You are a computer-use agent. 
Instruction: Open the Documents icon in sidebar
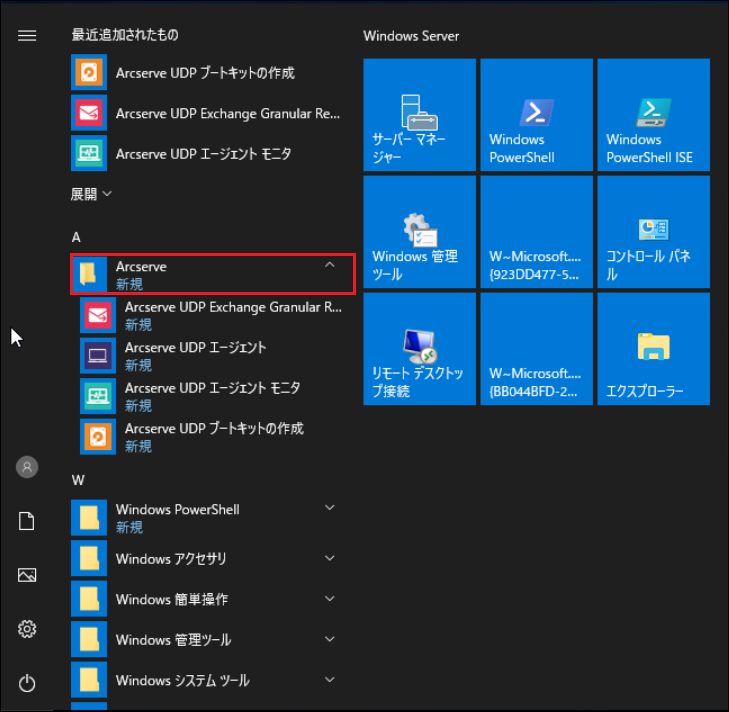pos(27,521)
